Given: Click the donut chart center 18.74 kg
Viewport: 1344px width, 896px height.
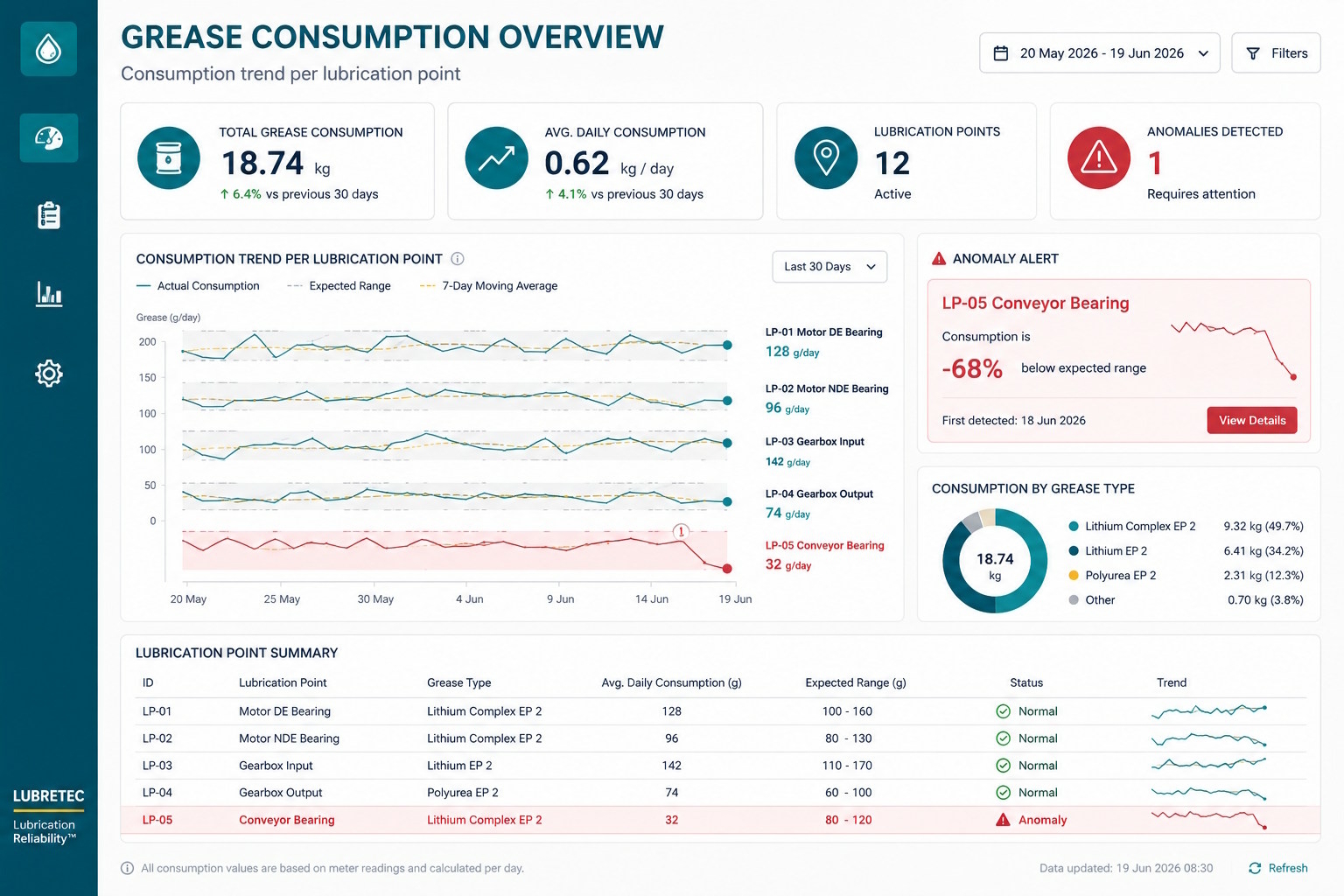Looking at the screenshot, I should (995, 566).
